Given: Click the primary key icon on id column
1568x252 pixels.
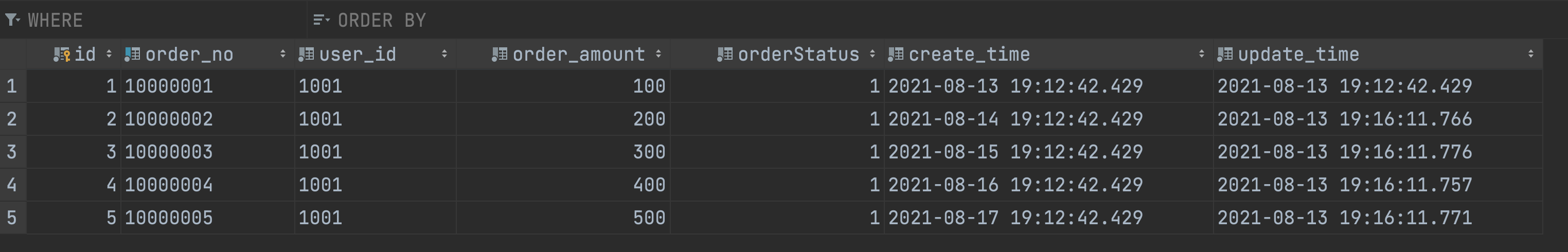Looking at the screenshot, I should pyautogui.click(x=62, y=55).
